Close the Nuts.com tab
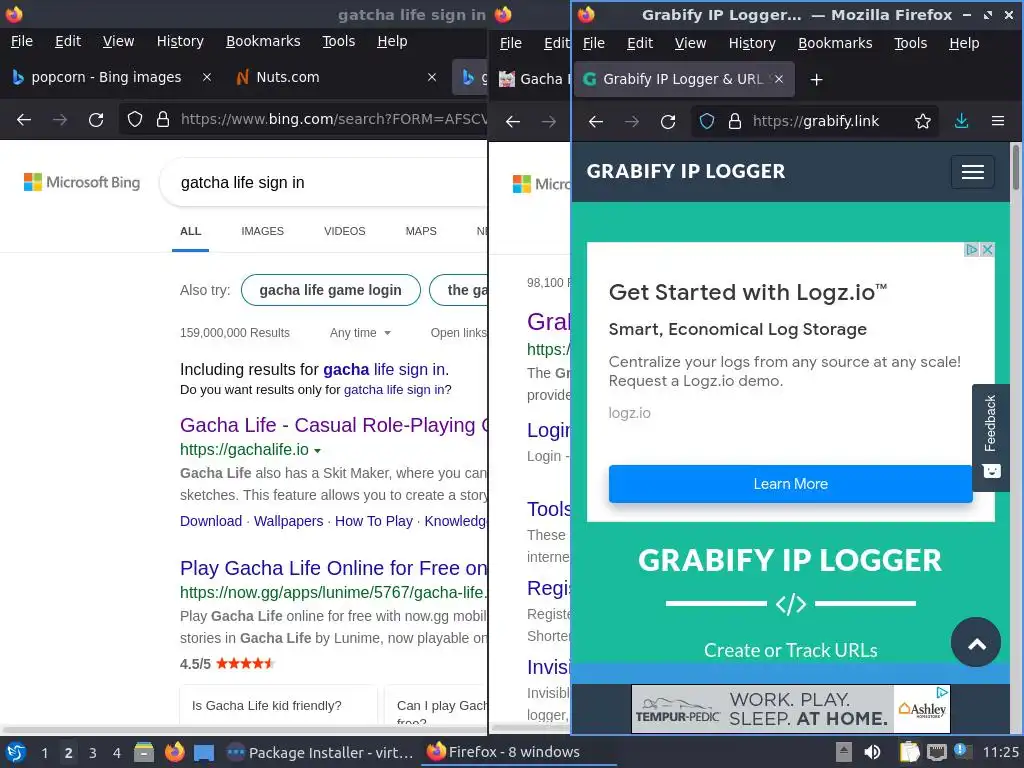 [x=432, y=77]
